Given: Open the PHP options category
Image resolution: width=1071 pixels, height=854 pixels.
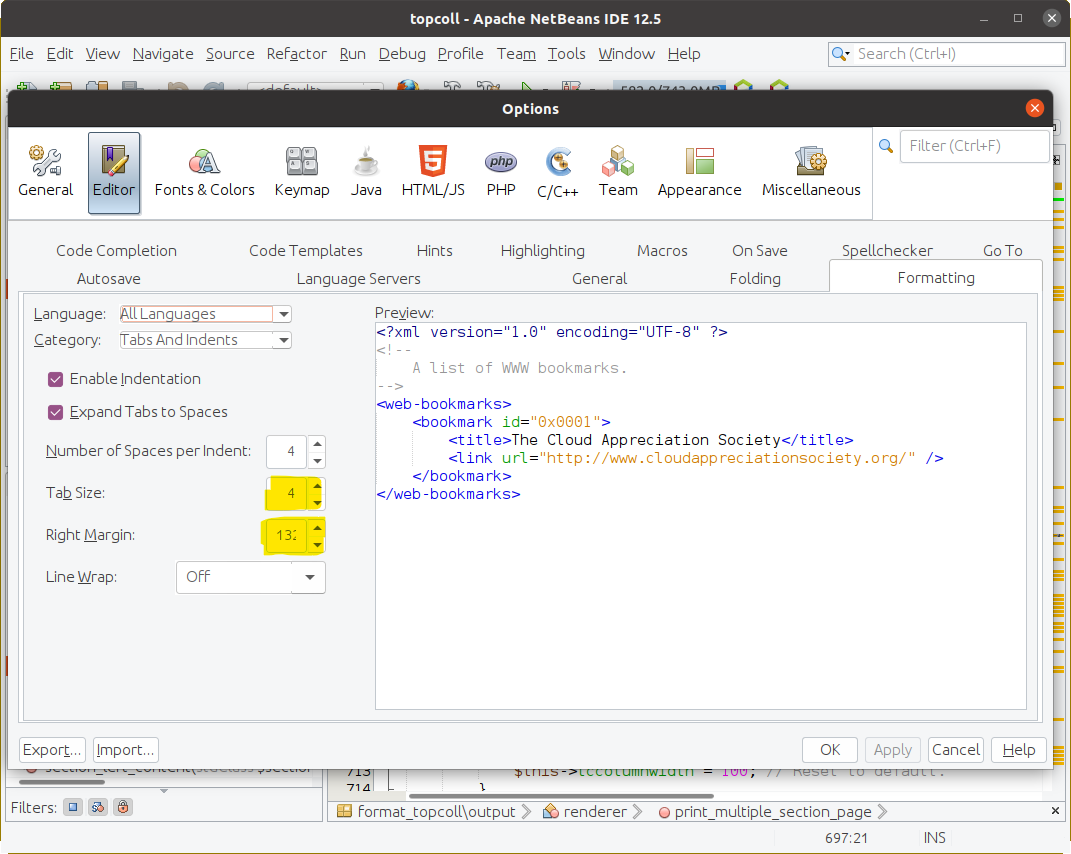Looking at the screenshot, I should 501,172.
